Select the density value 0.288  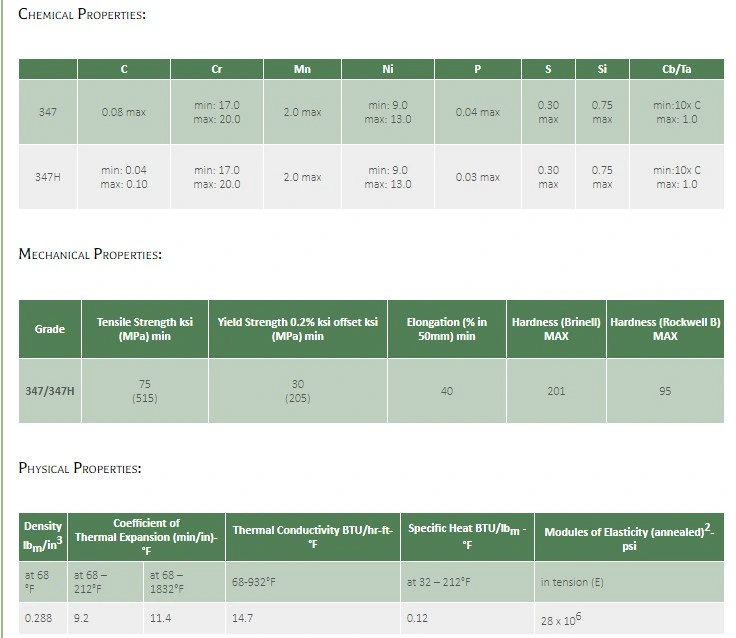click(x=38, y=618)
